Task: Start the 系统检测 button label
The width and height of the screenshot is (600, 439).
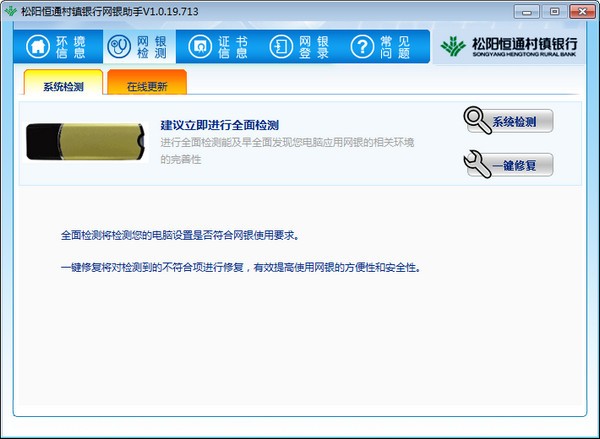Action: point(514,122)
